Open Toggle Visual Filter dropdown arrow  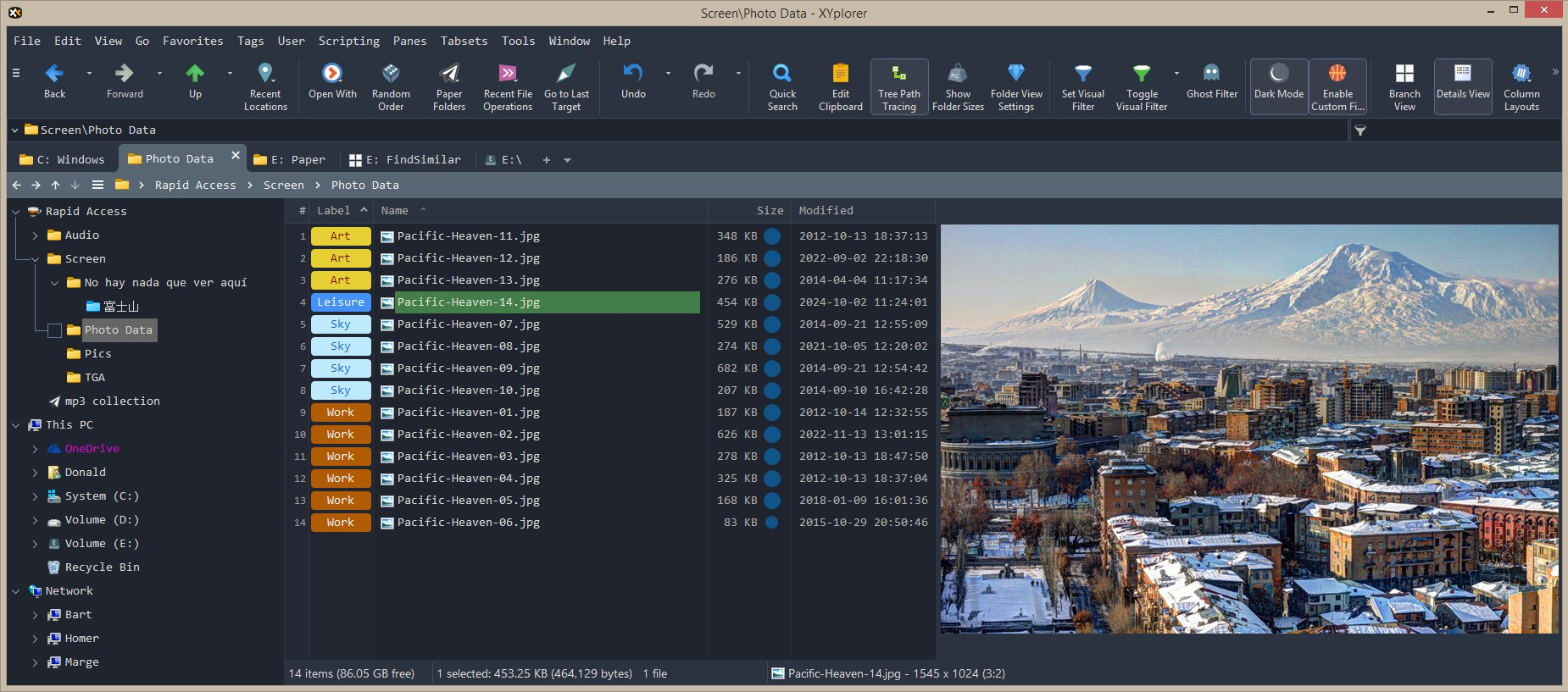pyautogui.click(x=1176, y=74)
